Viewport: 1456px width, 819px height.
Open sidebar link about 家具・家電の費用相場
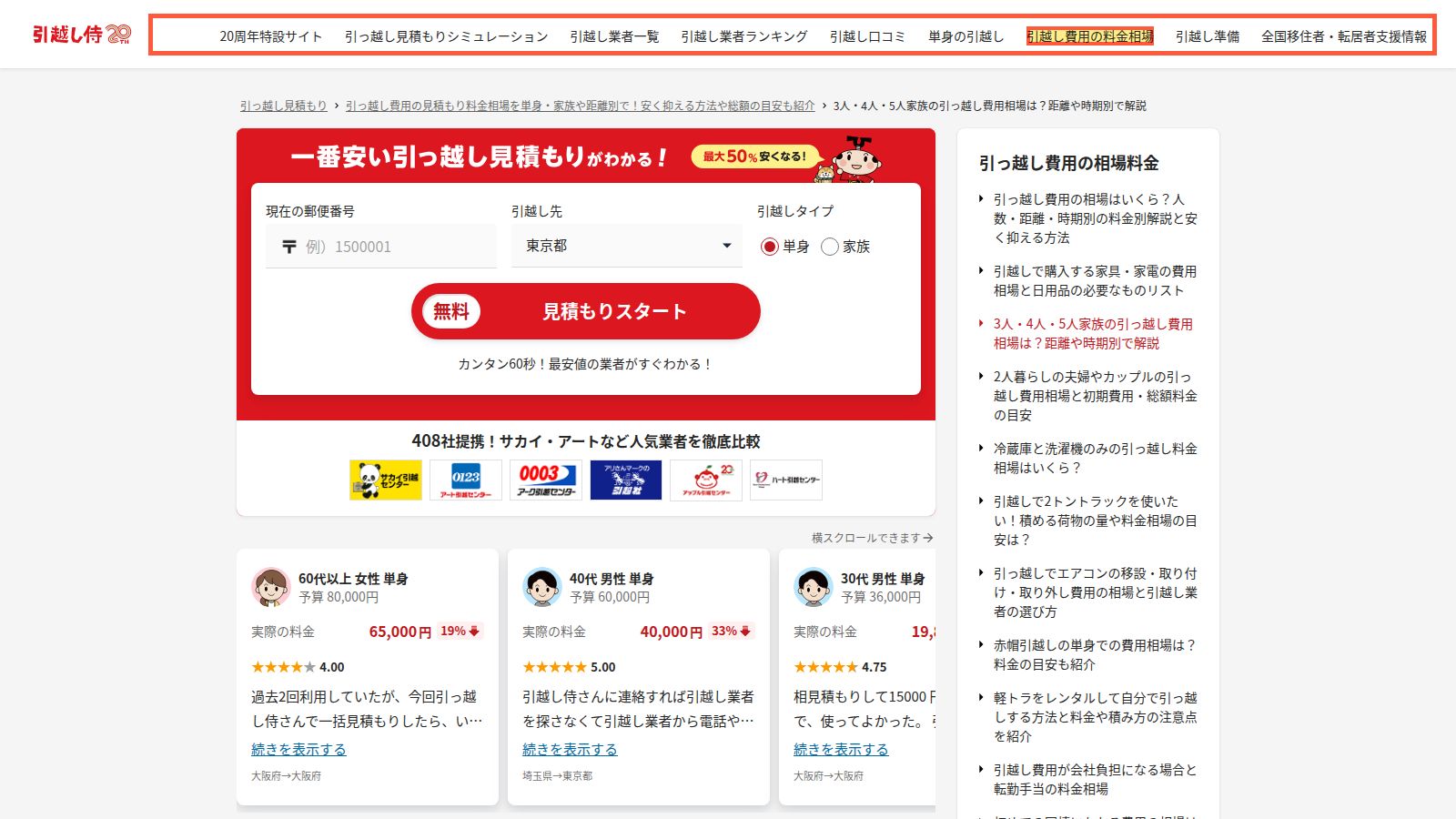click(x=1095, y=281)
